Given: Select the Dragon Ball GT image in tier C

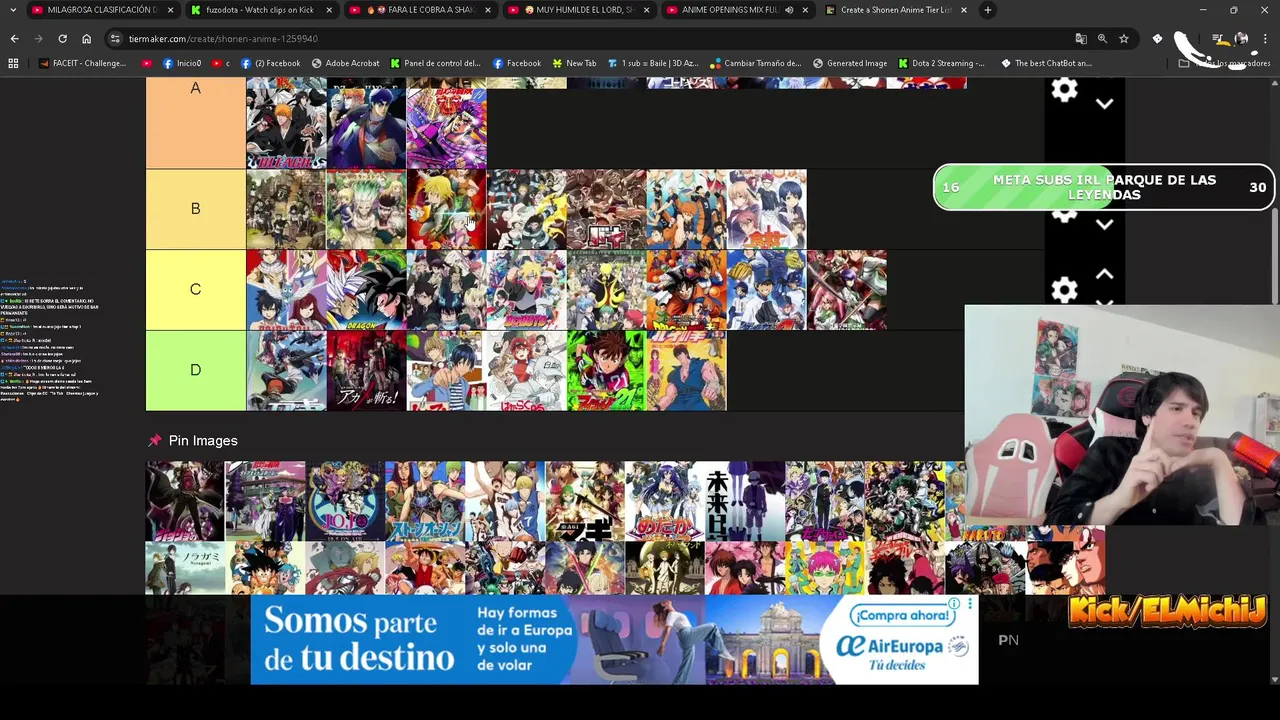Looking at the screenshot, I should click(x=366, y=290).
